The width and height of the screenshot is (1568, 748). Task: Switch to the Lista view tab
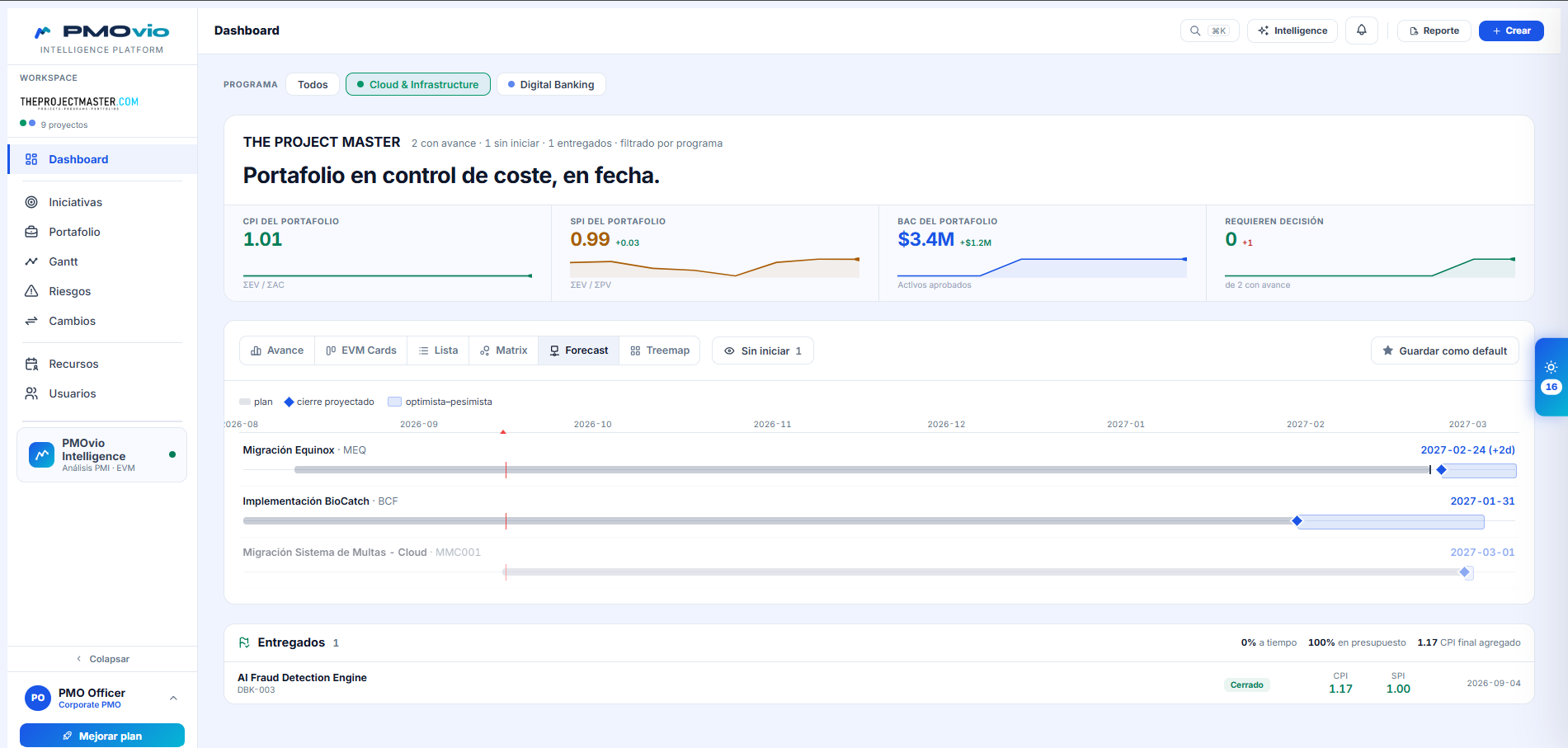(438, 350)
